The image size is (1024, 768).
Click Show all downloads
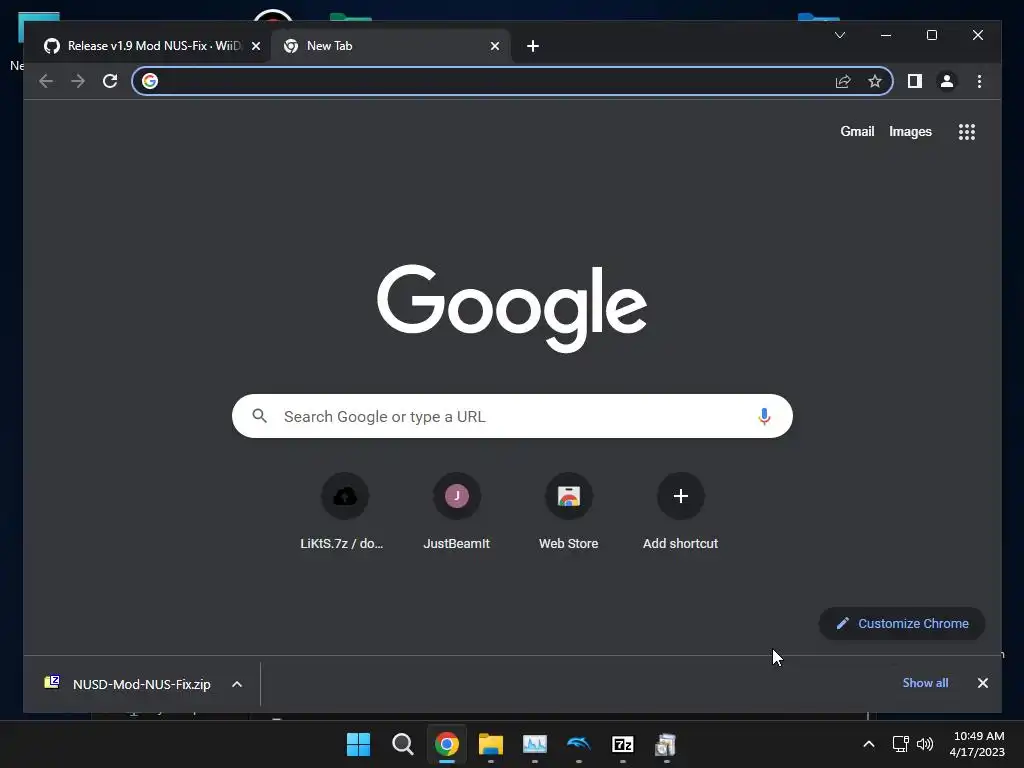(x=925, y=683)
